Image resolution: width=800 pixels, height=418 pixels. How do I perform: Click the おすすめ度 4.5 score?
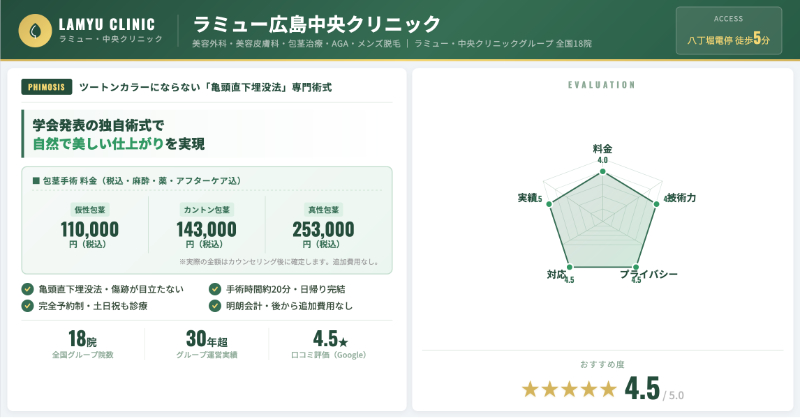click(x=644, y=388)
